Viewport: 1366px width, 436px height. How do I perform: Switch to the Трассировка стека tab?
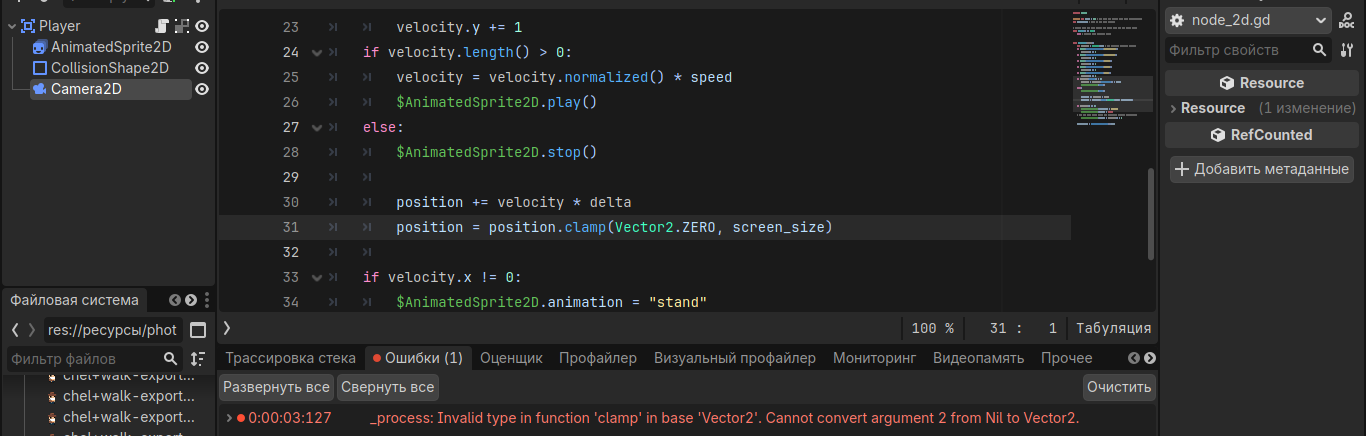point(290,358)
